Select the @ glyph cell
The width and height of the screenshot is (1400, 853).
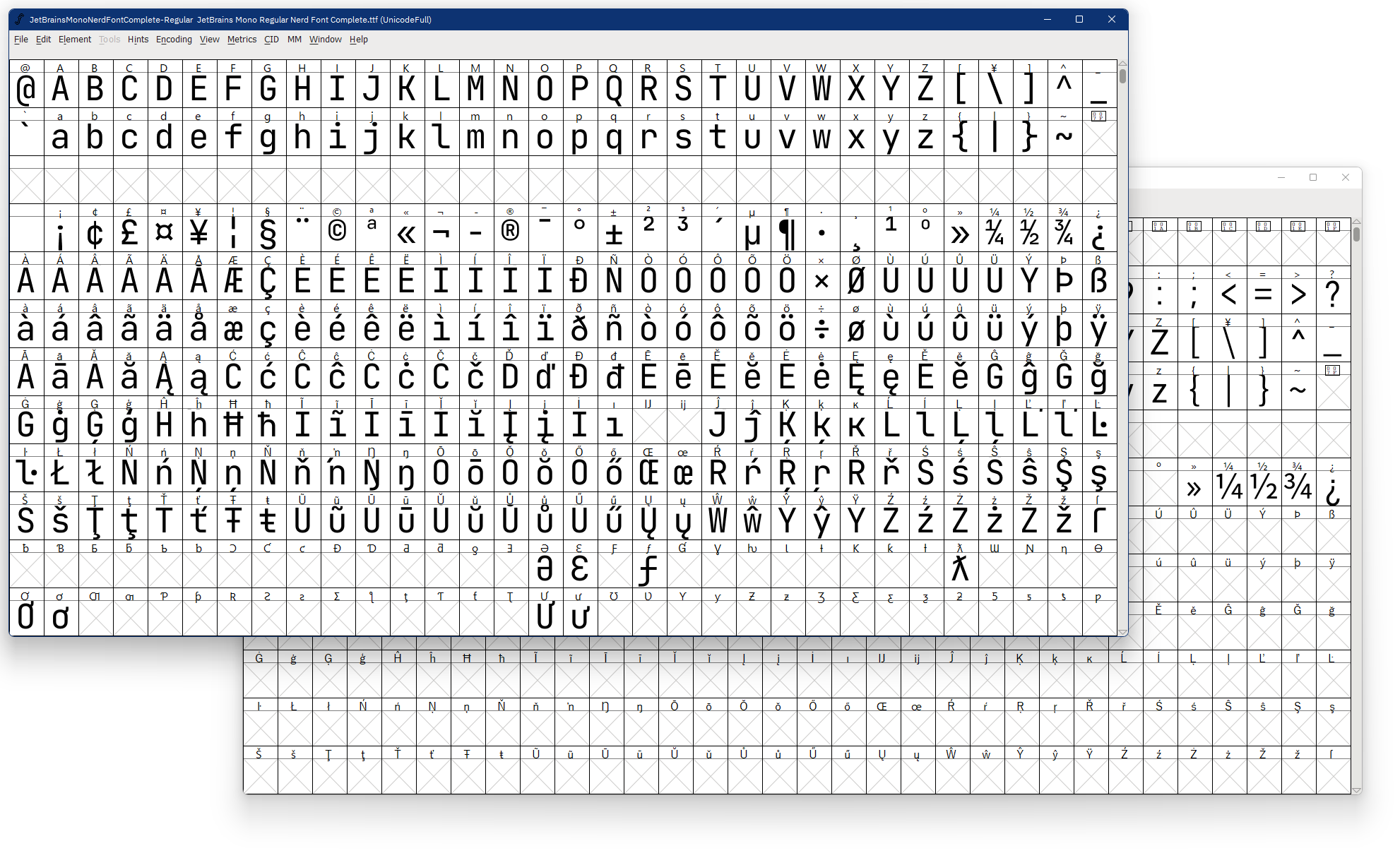(26, 84)
